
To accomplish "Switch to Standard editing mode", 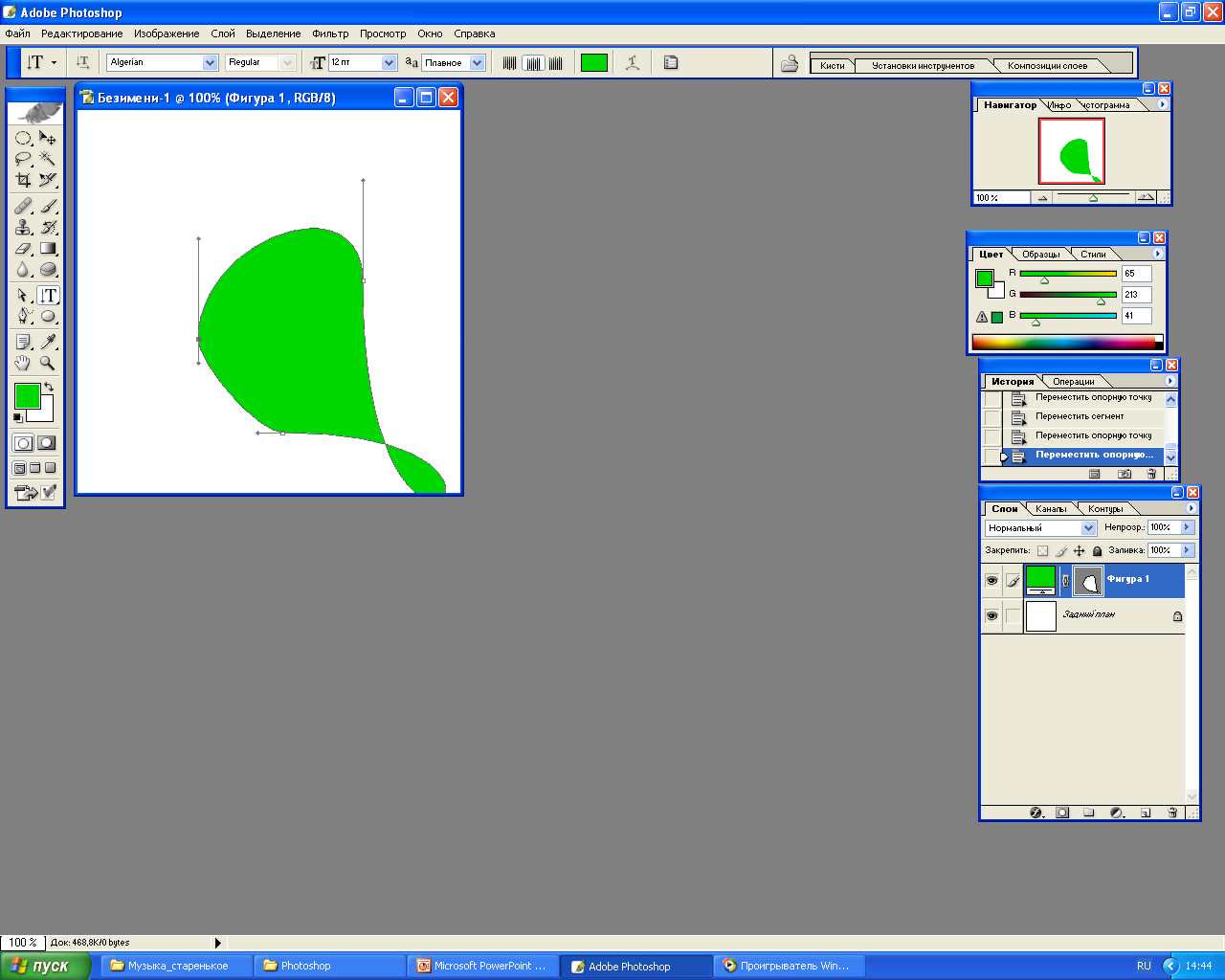I will (x=23, y=443).
